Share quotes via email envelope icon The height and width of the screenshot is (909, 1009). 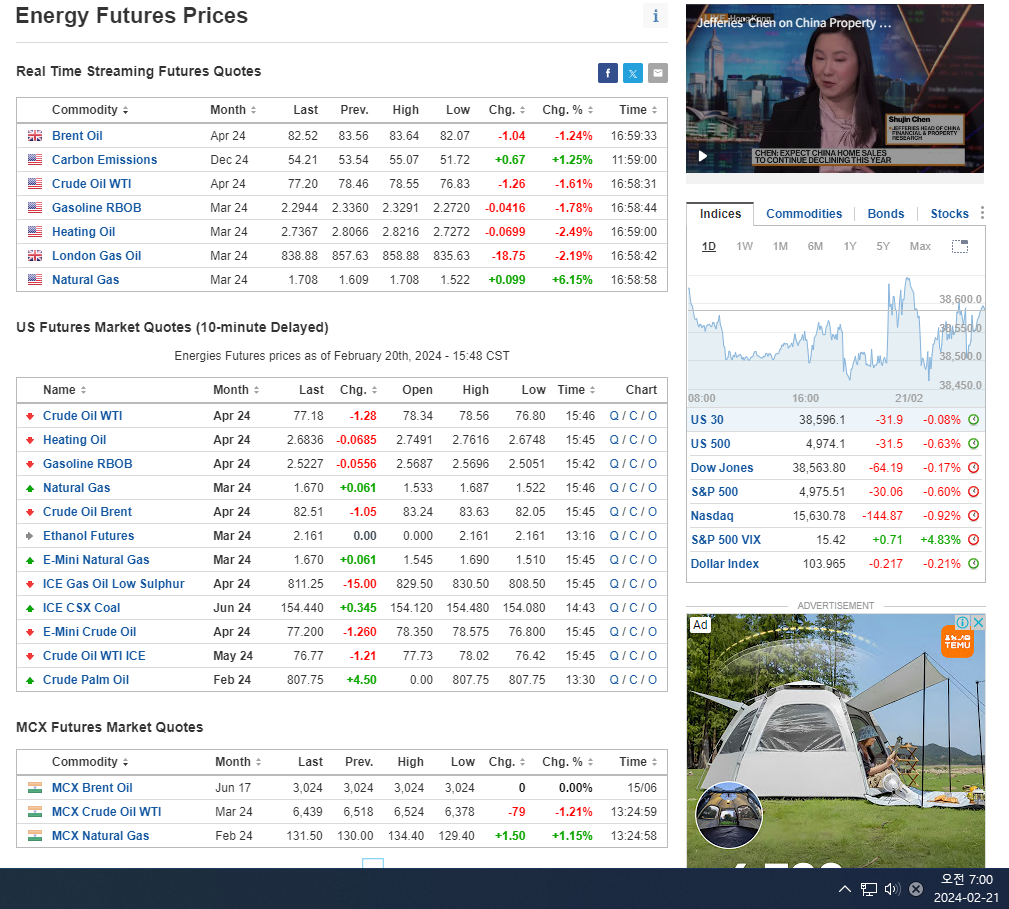pyautogui.click(x=658, y=73)
